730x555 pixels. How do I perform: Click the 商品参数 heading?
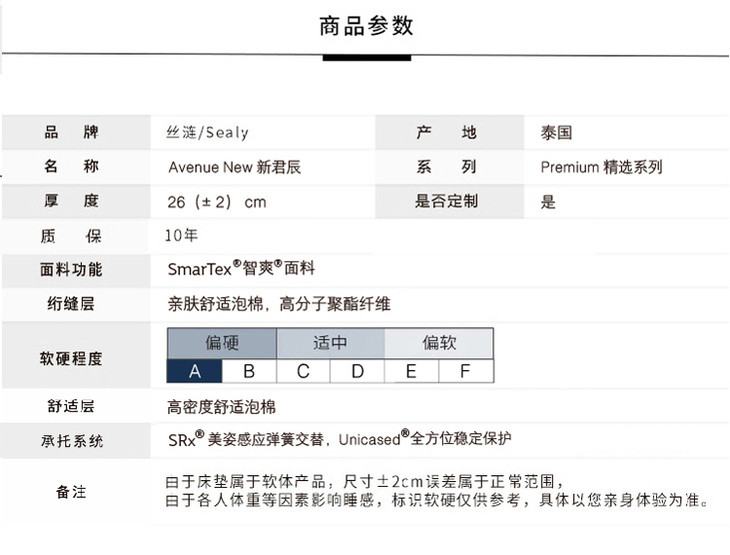(366, 26)
